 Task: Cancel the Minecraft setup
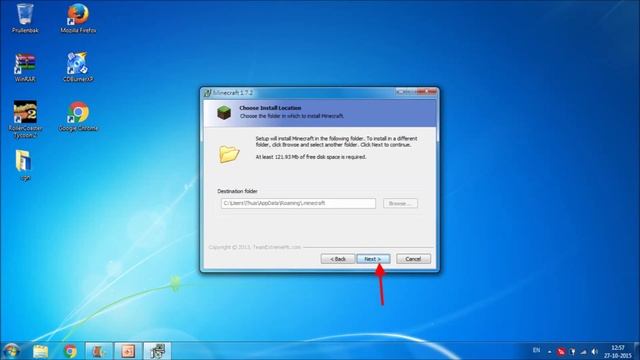tap(413, 259)
